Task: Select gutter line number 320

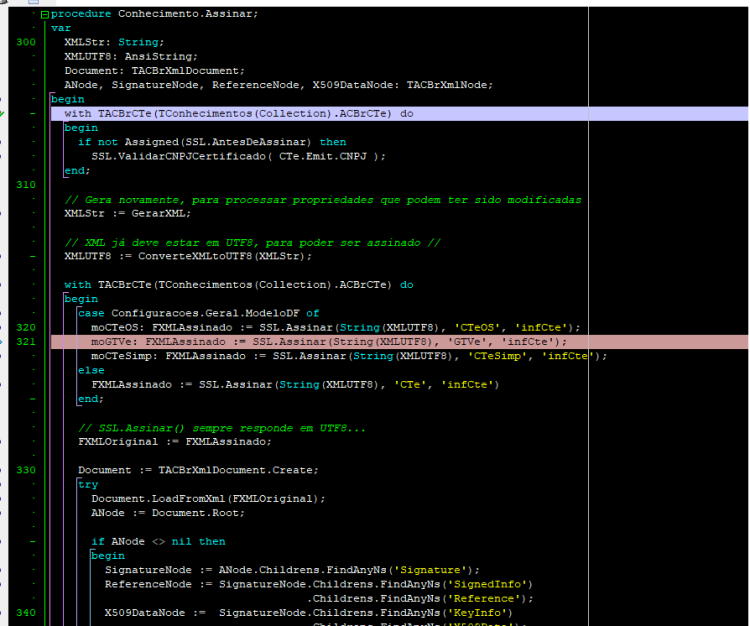Action: (x=26, y=328)
